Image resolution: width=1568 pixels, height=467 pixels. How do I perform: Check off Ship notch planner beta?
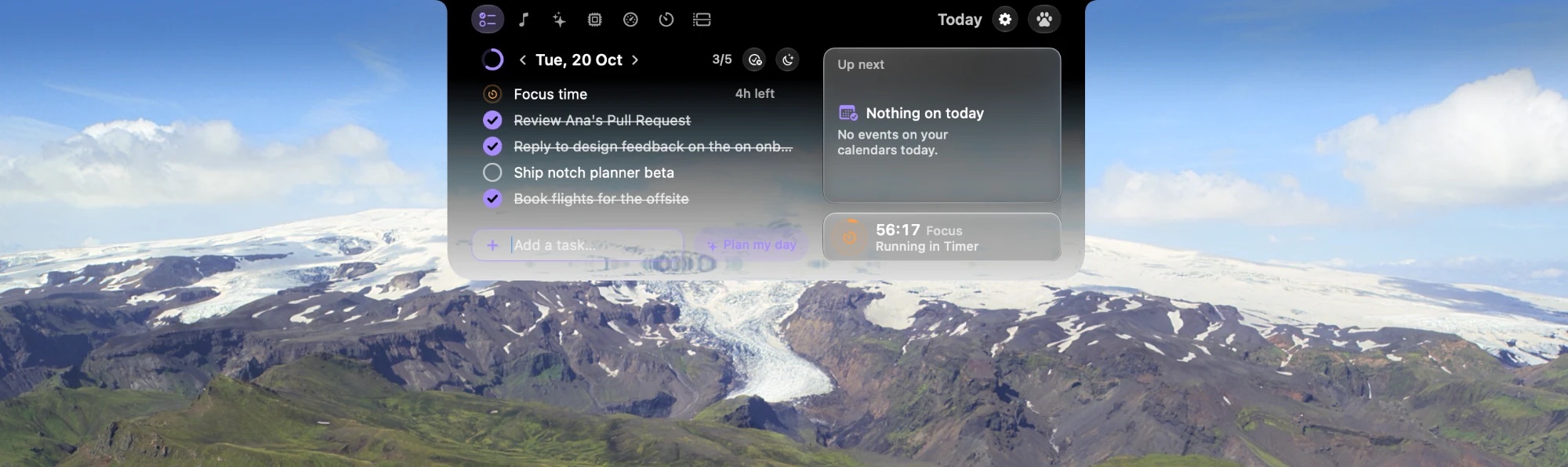tap(492, 172)
